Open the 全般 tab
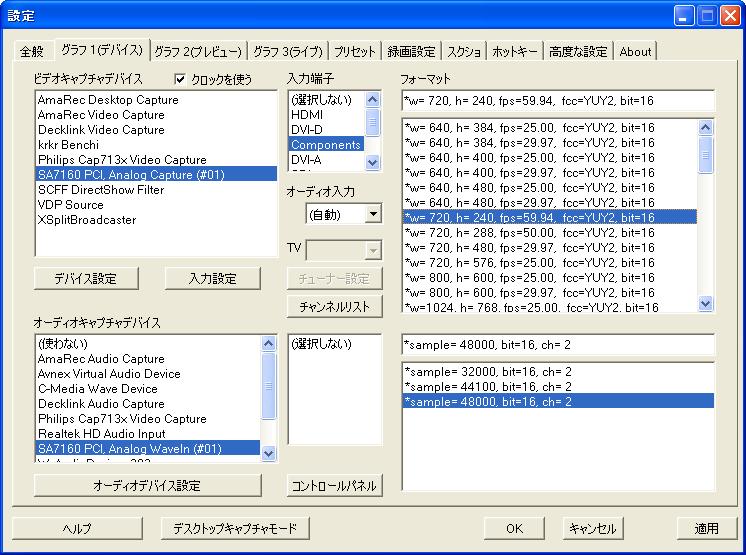The width and height of the screenshot is (746, 555). pos(31,51)
